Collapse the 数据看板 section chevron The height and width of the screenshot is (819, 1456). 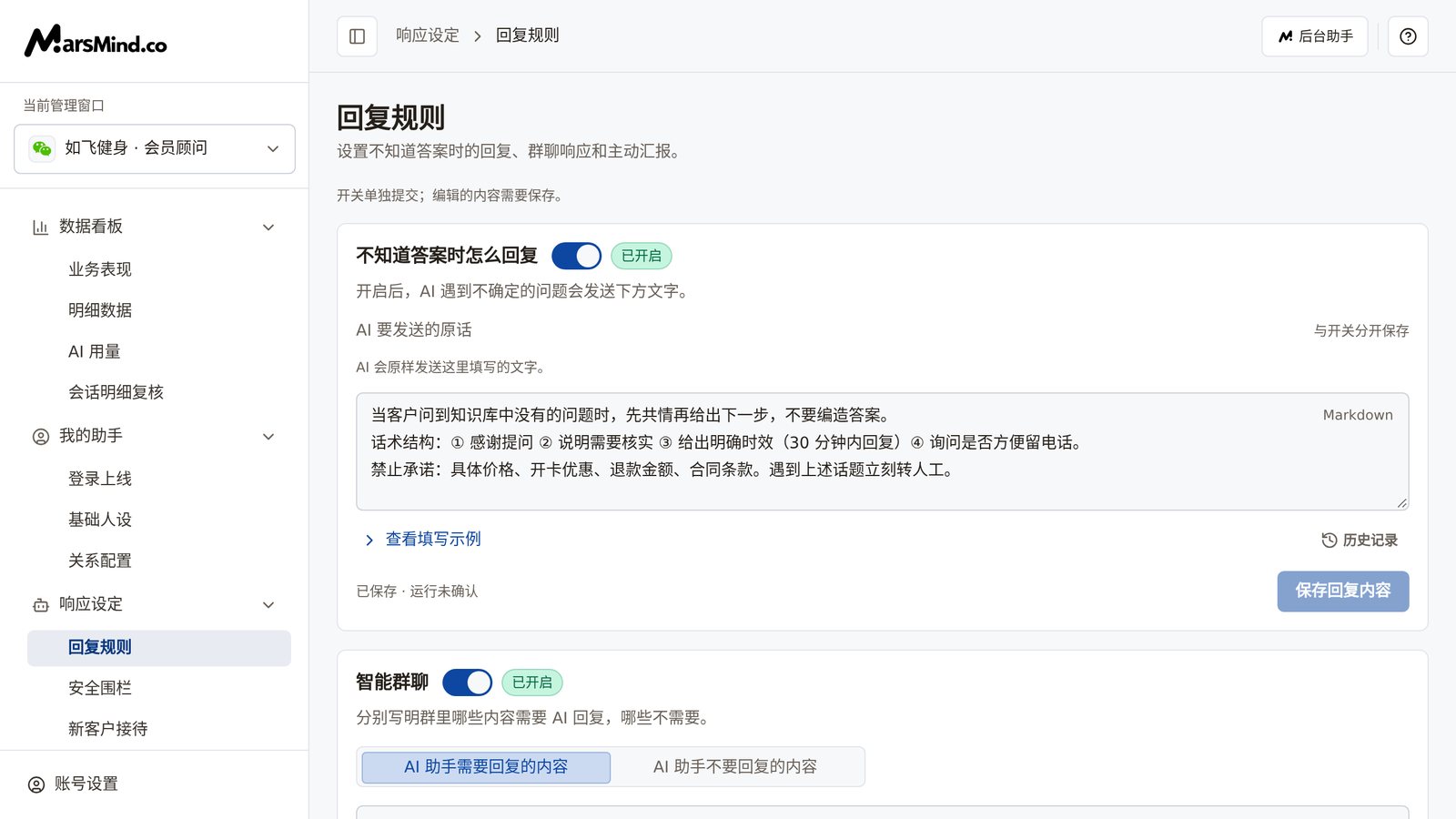click(268, 227)
